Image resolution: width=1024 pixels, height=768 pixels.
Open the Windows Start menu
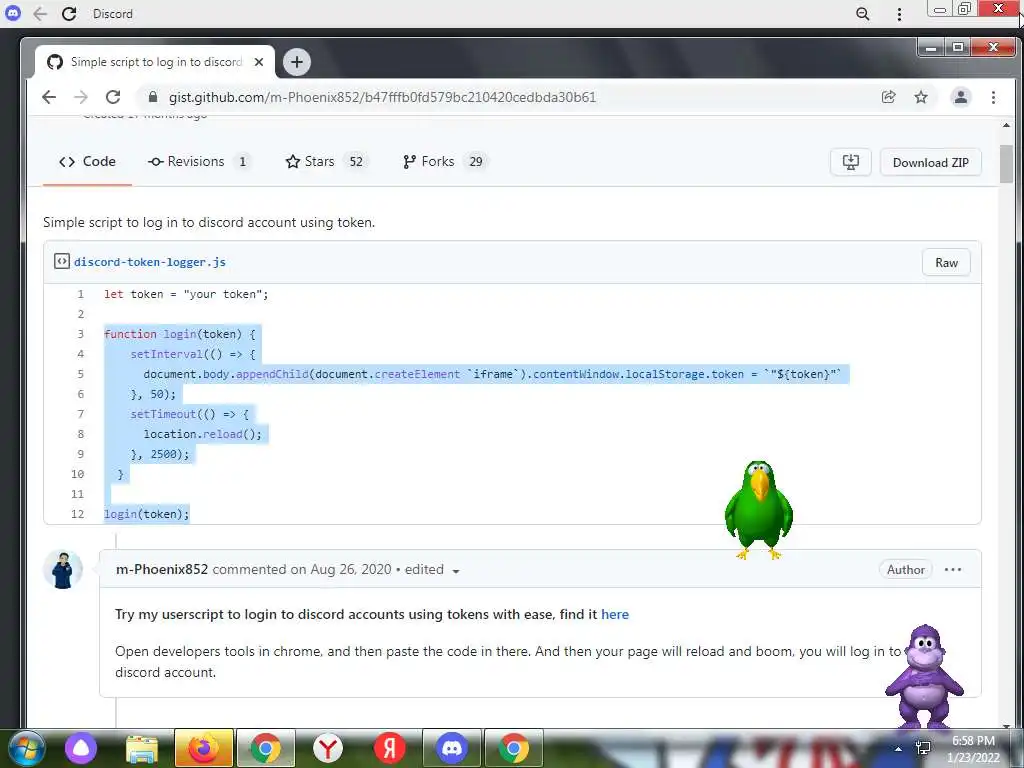click(x=25, y=748)
